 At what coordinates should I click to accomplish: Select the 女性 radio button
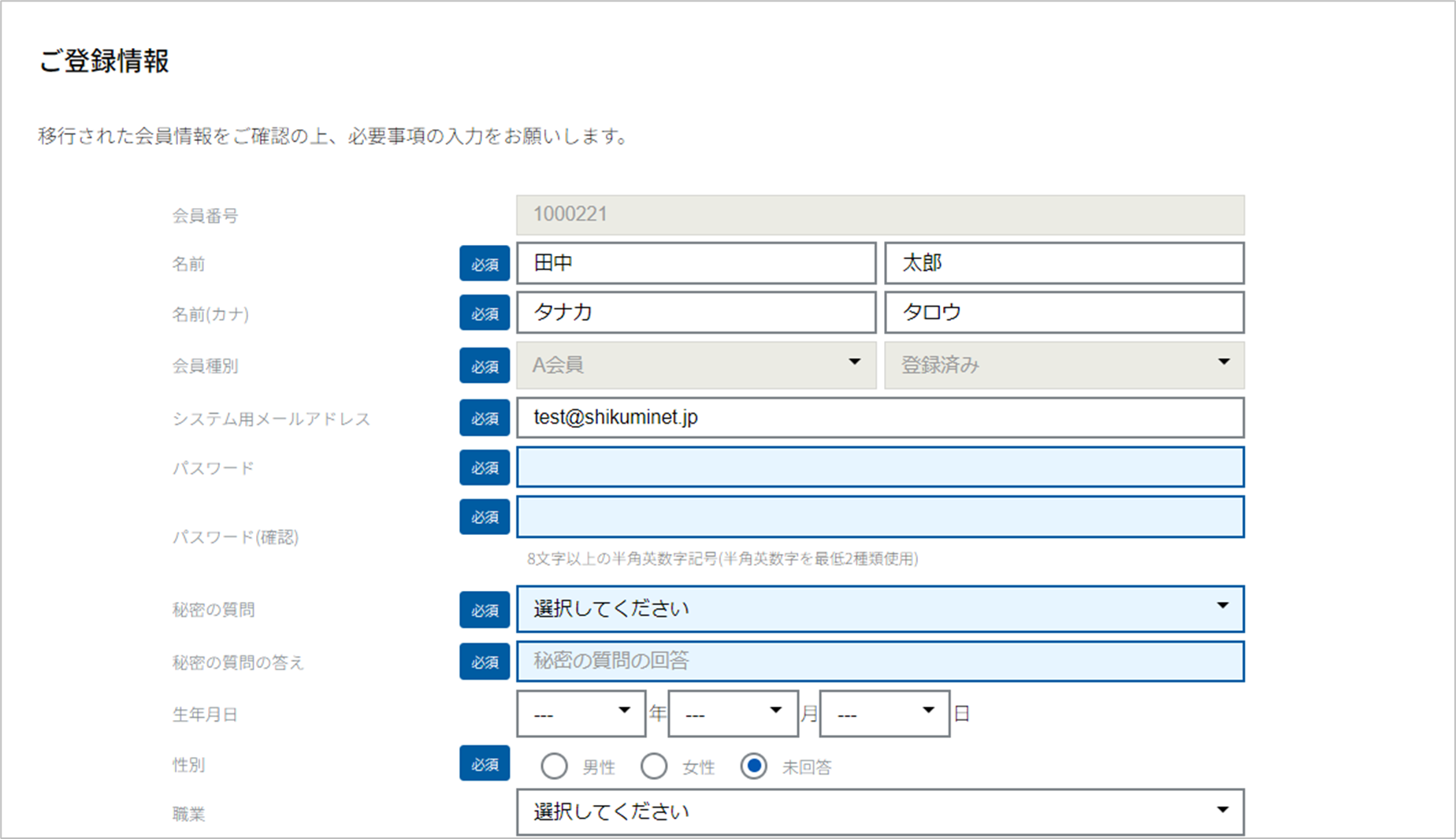point(654,766)
